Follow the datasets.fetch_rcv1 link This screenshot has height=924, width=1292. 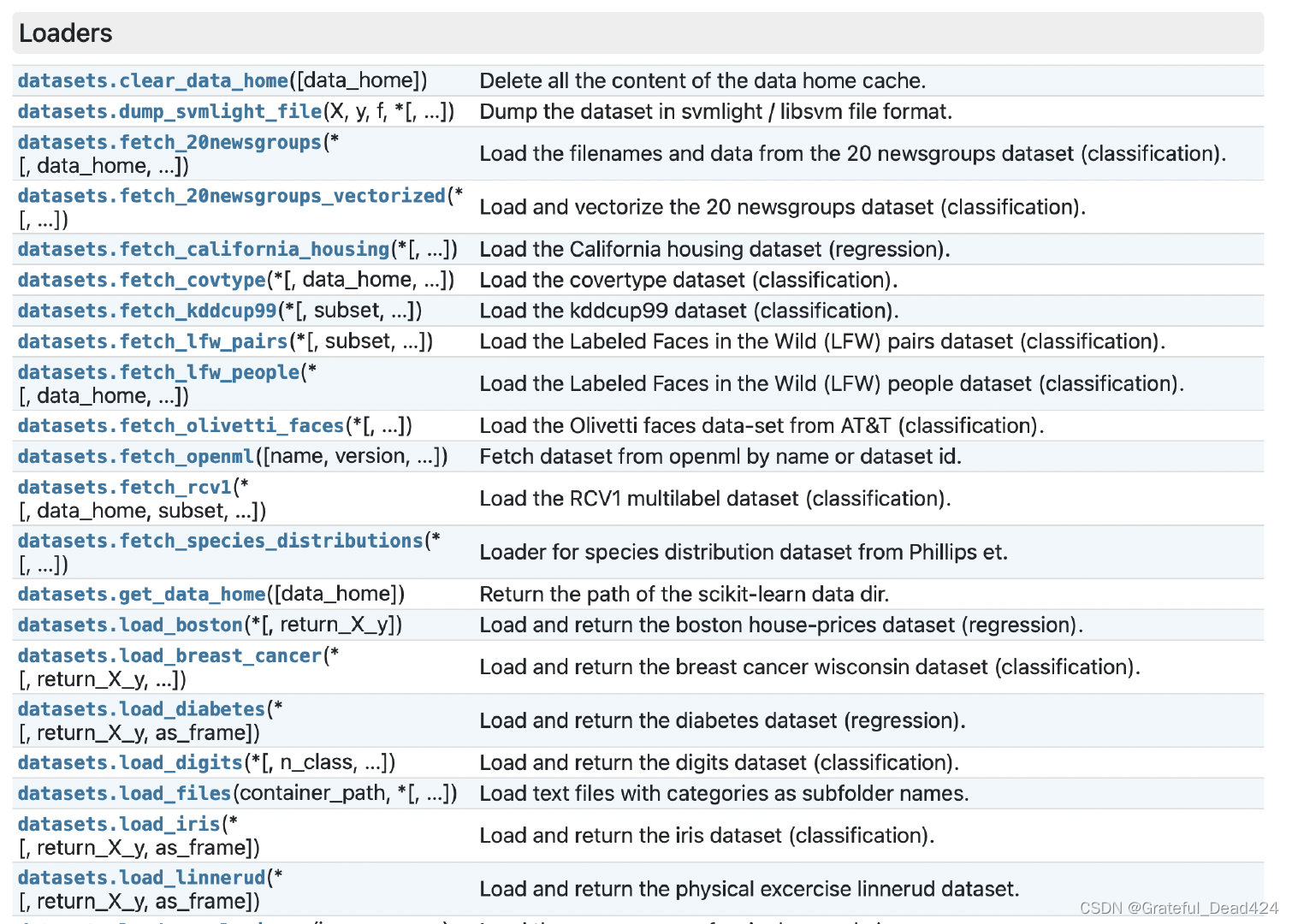(x=125, y=488)
